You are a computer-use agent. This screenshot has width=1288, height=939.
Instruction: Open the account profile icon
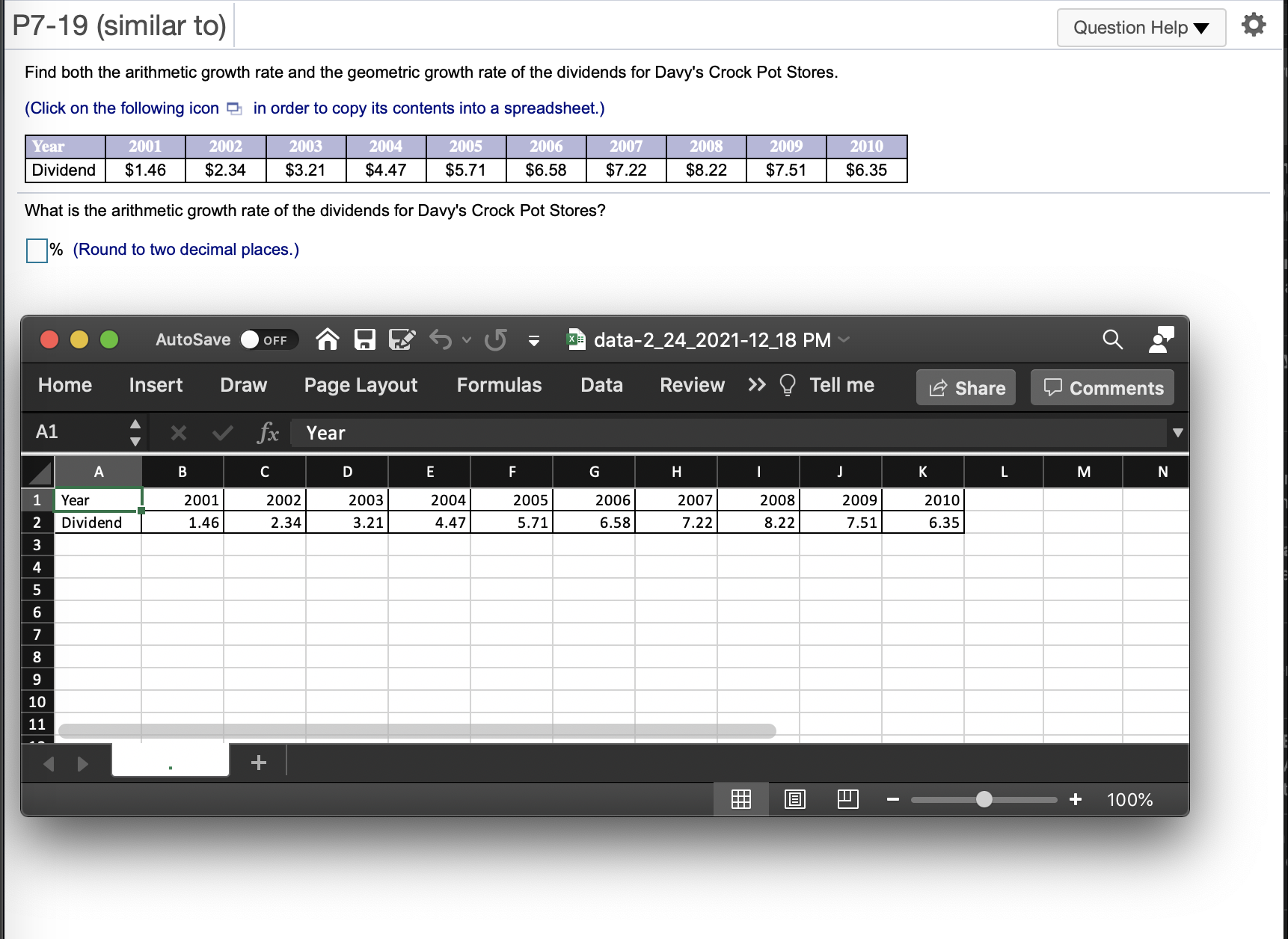(x=1161, y=339)
